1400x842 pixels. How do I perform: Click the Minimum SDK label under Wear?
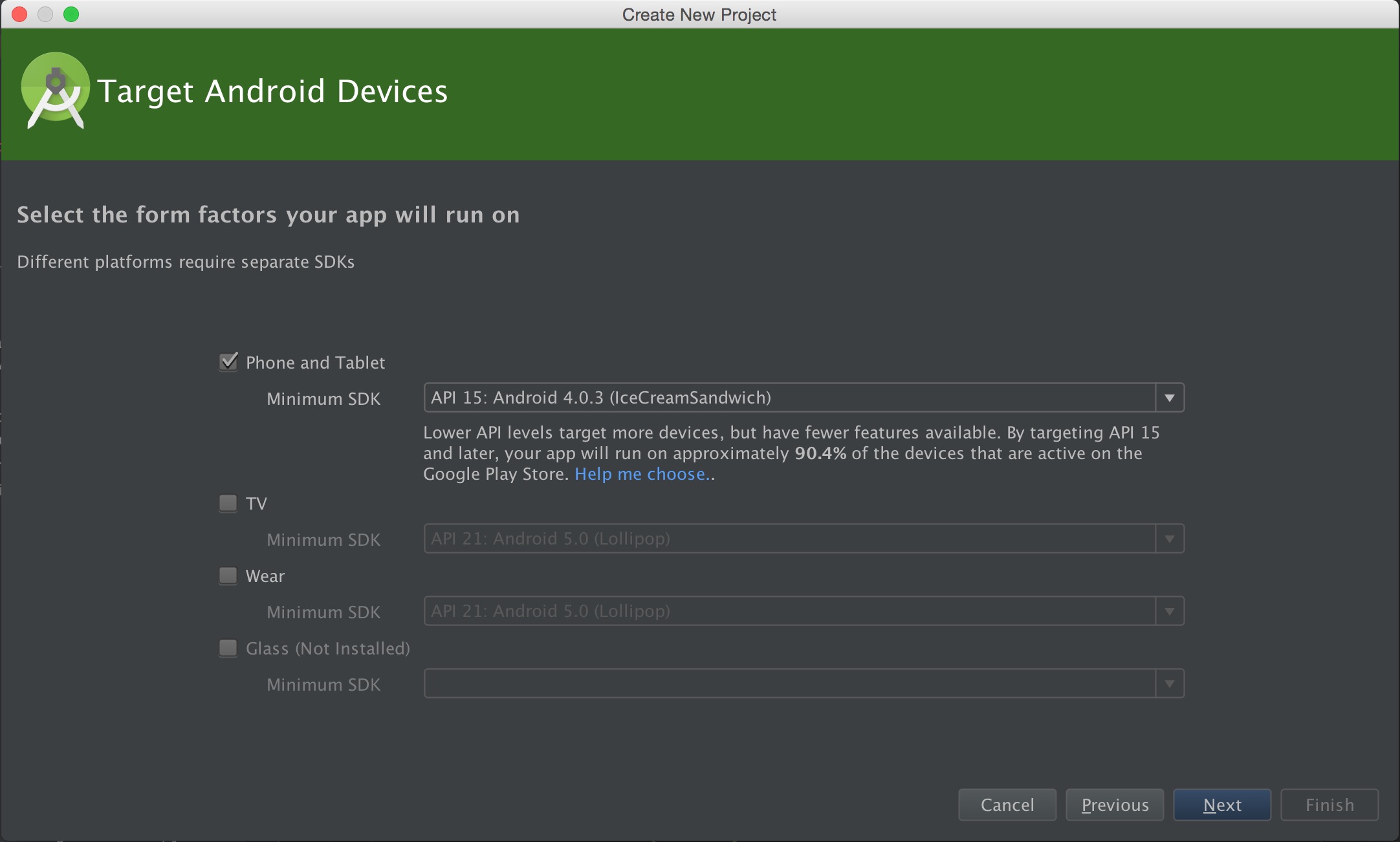pyautogui.click(x=323, y=612)
